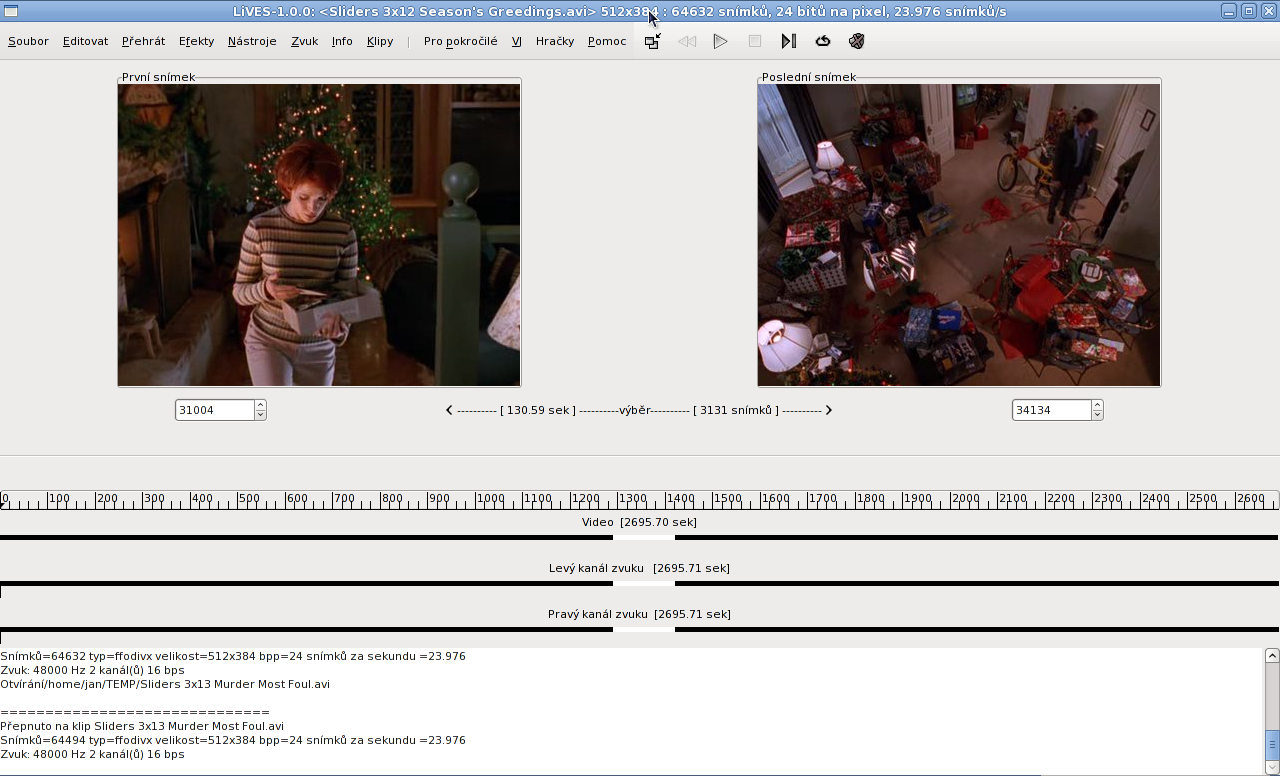This screenshot has width=1280, height=776.
Task: Click the 2000 mark on the timeline ruler
Action: pos(965,498)
